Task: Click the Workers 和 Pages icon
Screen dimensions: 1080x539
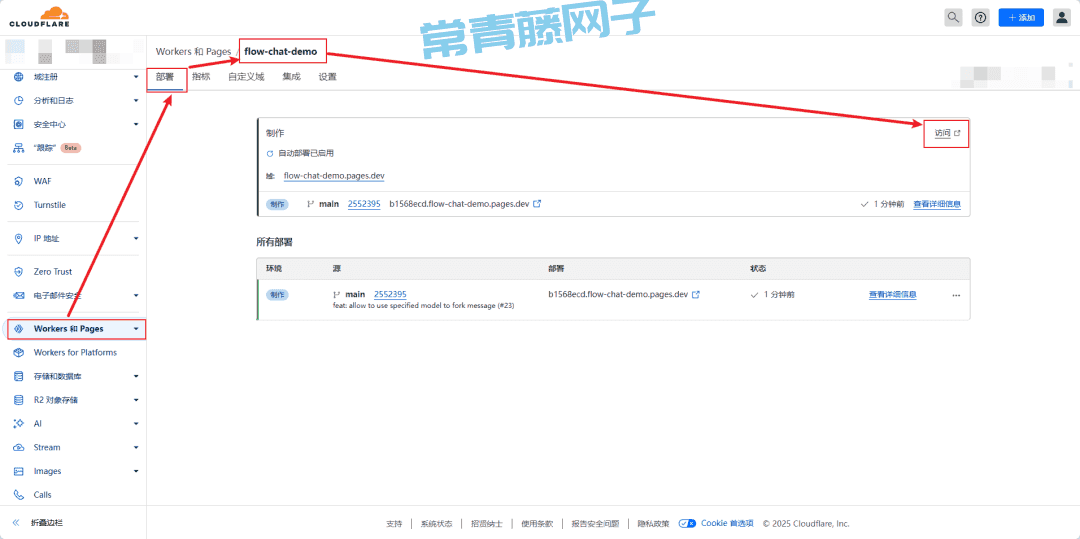Action: pos(19,329)
